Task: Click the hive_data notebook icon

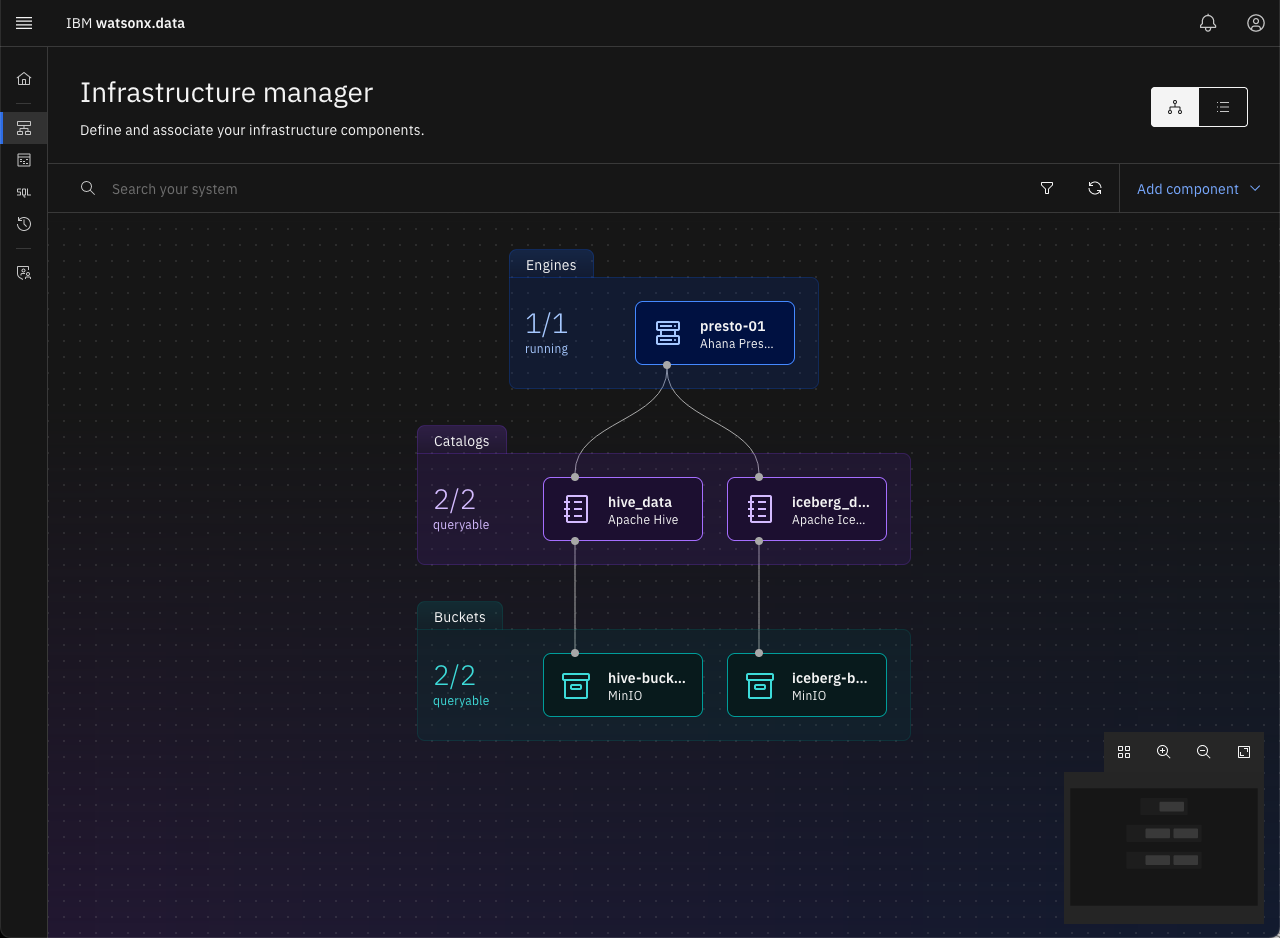Action: [x=576, y=509]
